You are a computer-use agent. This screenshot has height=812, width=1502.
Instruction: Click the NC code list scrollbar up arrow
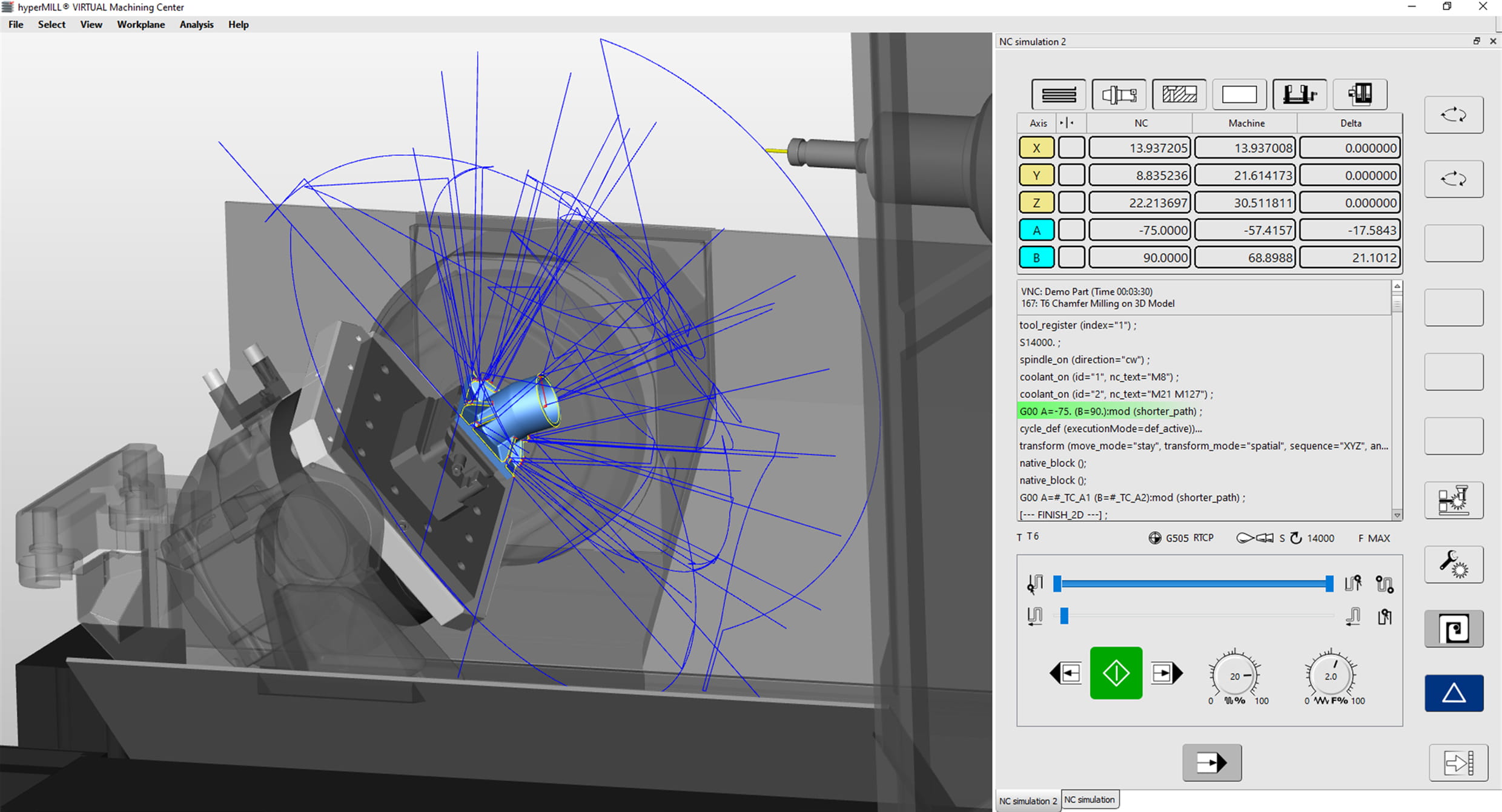1397,286
